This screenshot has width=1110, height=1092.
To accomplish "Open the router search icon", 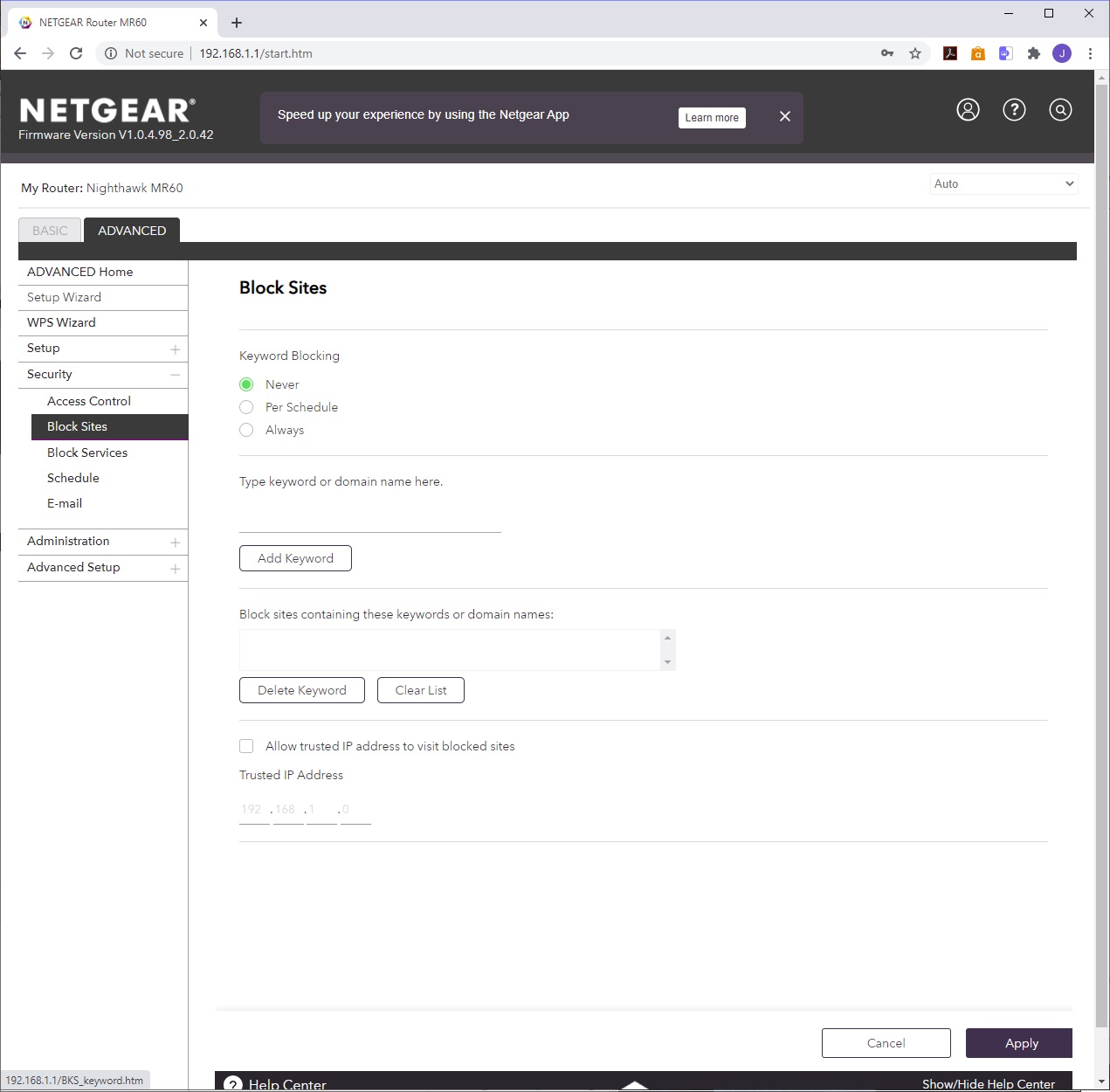I will pyautogui.click(x=1060, y=110).
